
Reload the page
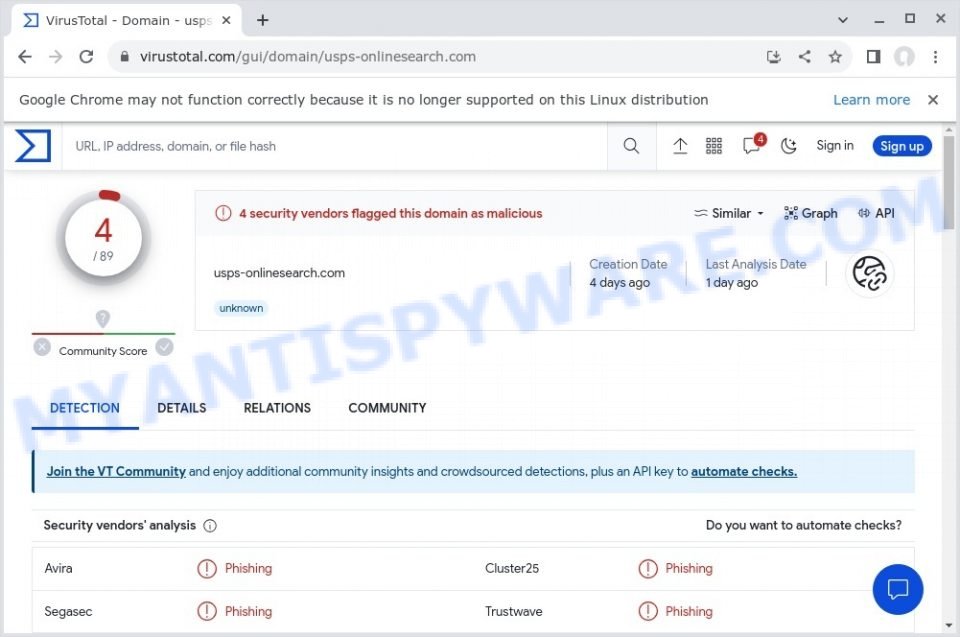pos(86,57)
